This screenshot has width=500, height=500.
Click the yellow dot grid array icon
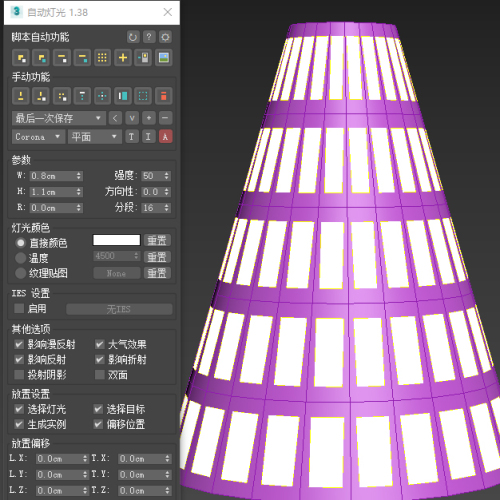pyautogui.click(x=102, y=58)
